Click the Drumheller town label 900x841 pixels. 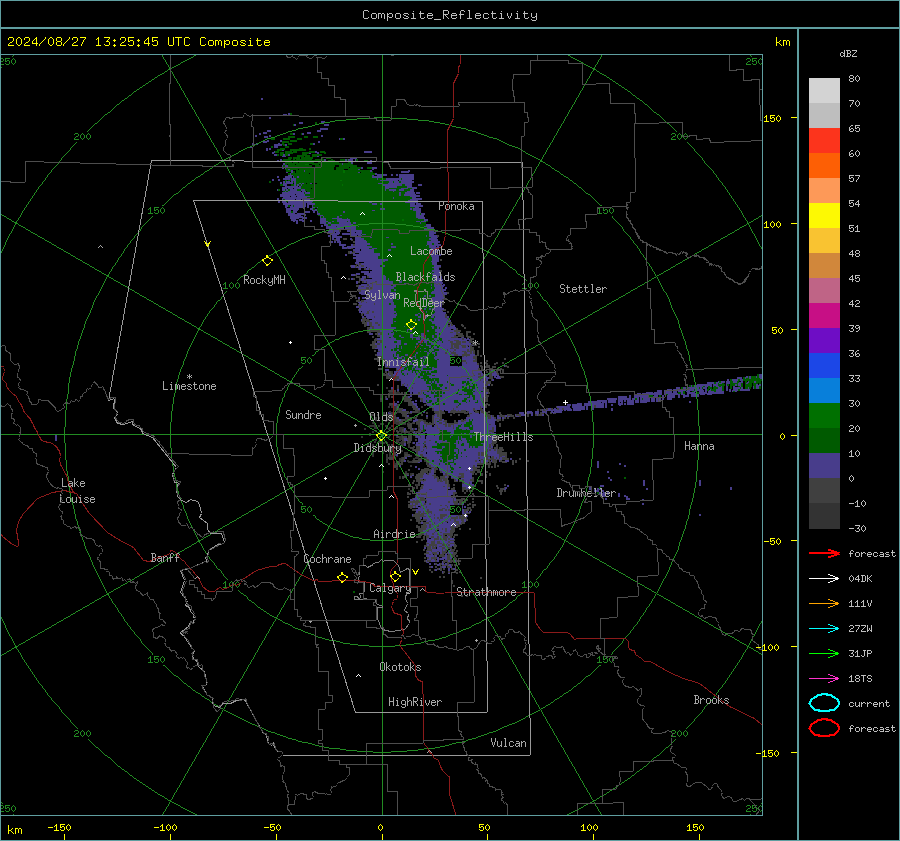[x=586, y=493]
